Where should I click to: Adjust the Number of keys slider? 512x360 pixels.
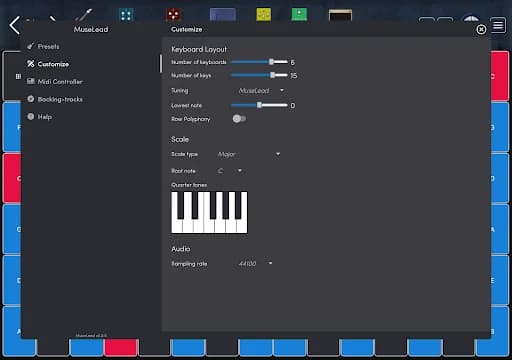point(259,75)
